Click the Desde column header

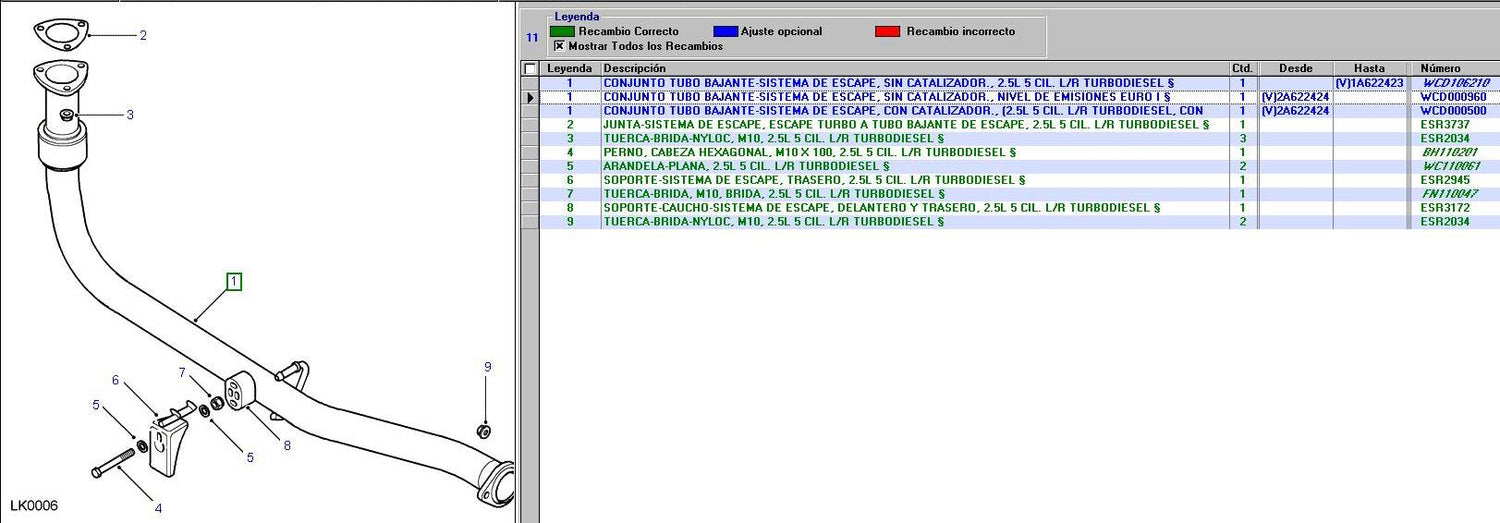pos(1295,68)
